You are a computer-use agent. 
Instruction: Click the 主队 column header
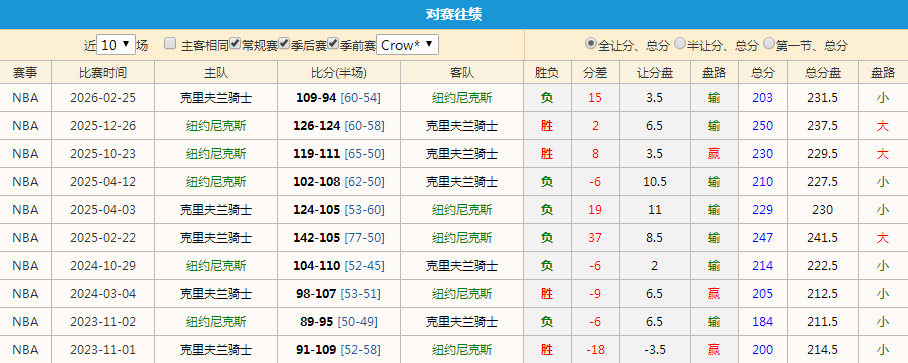click(216, 72)
